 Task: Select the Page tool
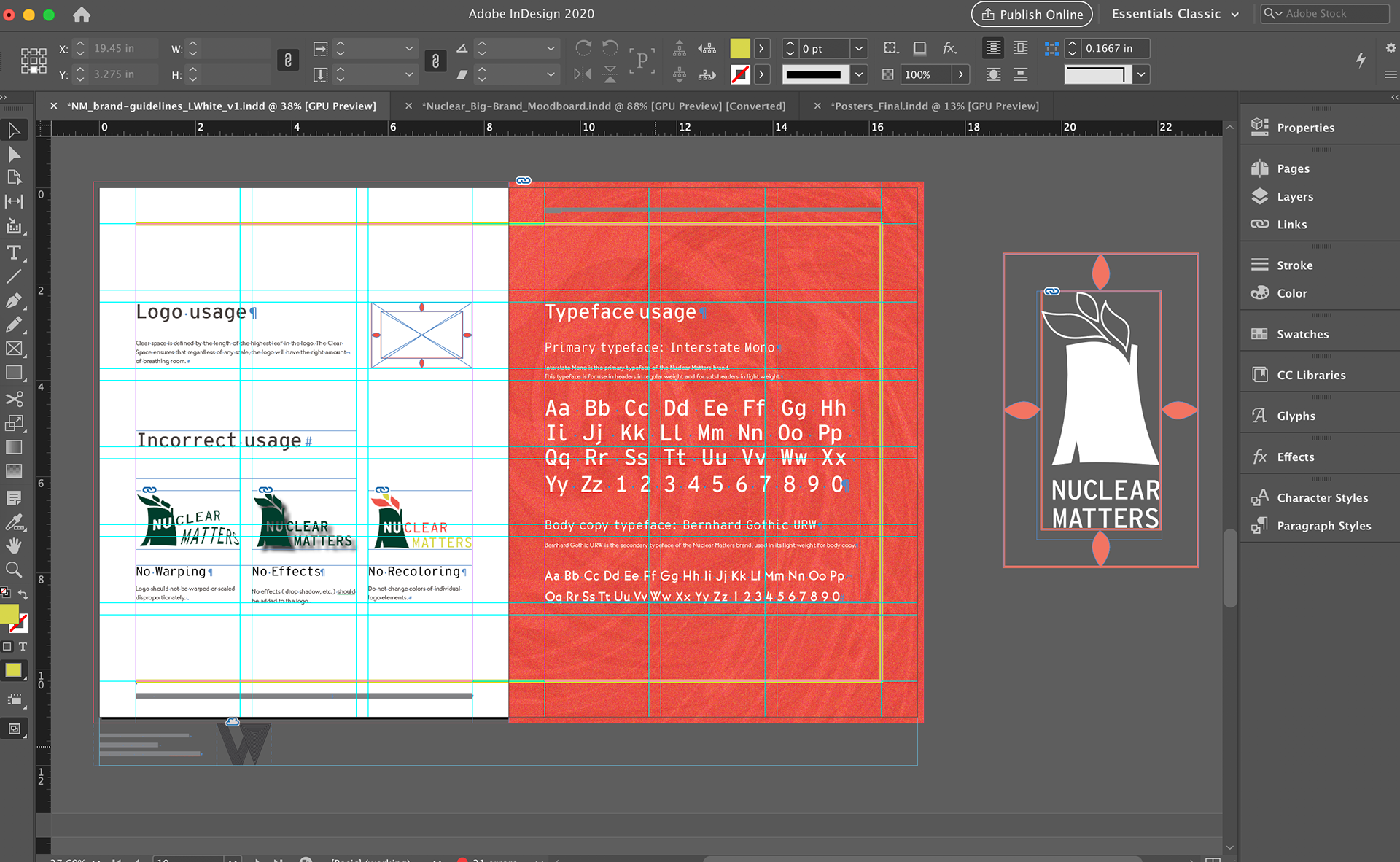coord(14,177)
